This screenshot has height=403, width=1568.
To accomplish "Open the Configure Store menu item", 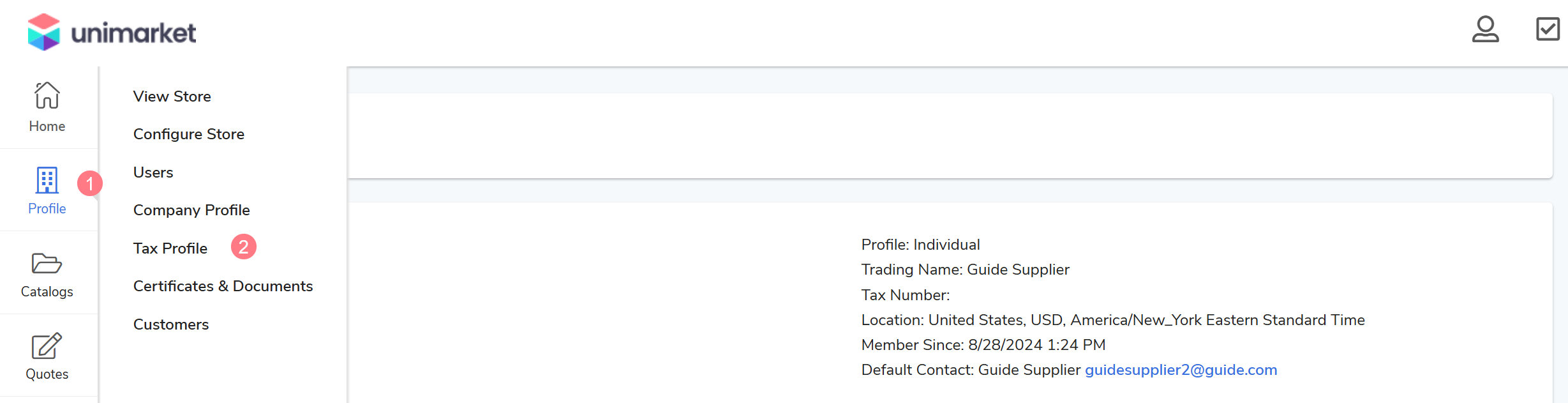I will pos(189,134).
